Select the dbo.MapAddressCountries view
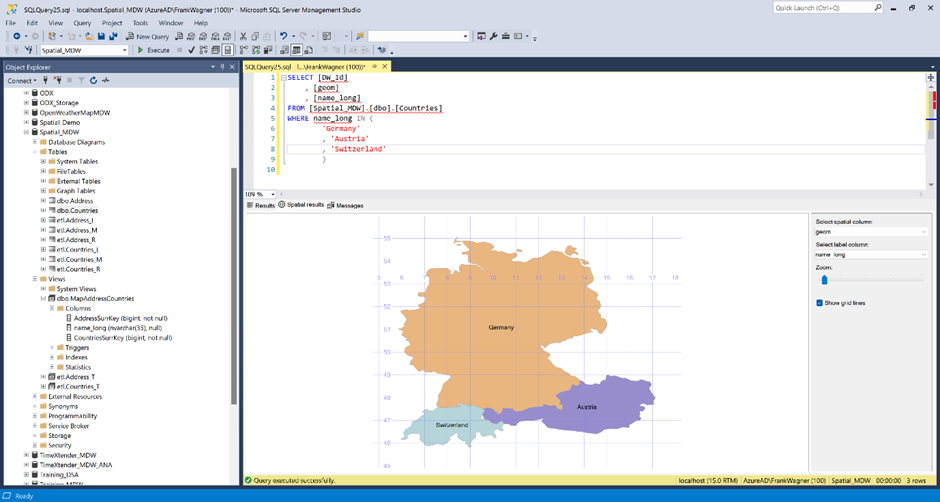 pyautogui.click(x=95, y=298)
